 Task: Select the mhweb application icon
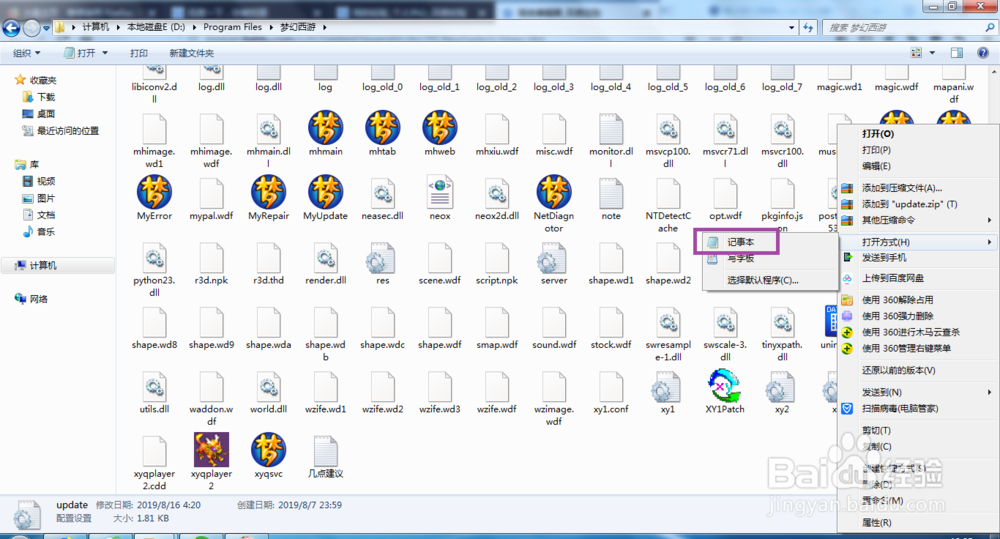point(439,128)
